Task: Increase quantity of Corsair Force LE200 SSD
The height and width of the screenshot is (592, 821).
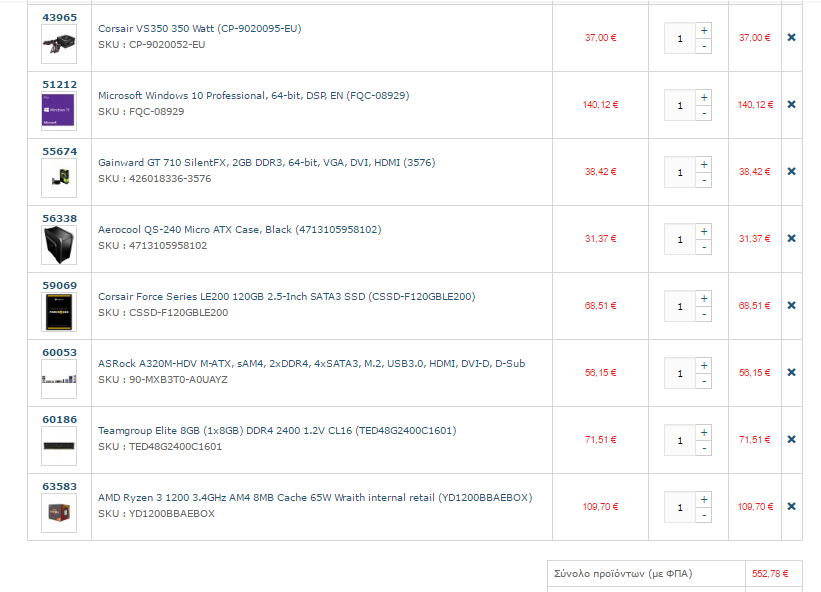Action: pyautogui.click(x=704, y=298)
